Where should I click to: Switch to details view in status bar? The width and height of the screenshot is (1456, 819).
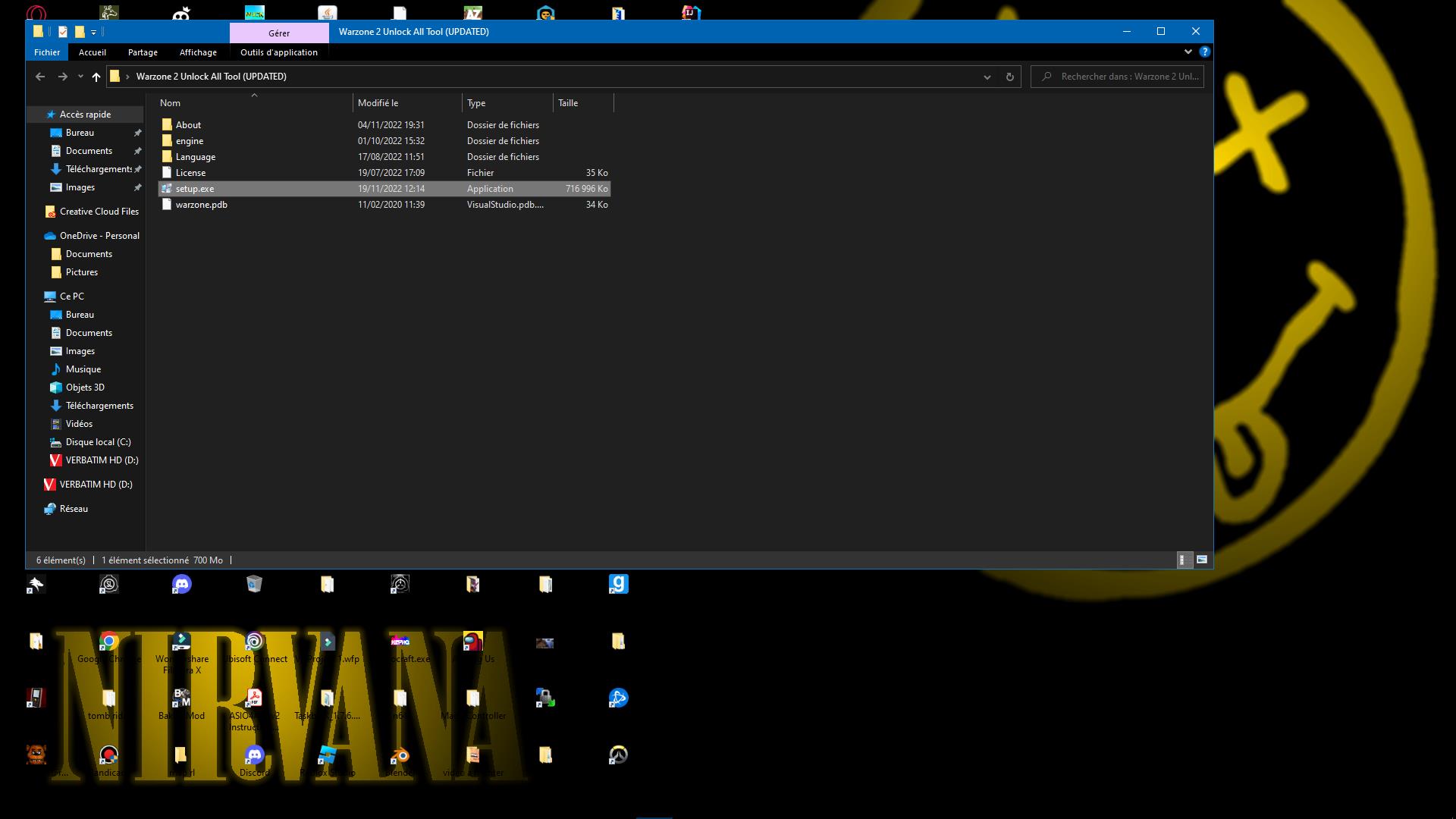point(1182,560)
